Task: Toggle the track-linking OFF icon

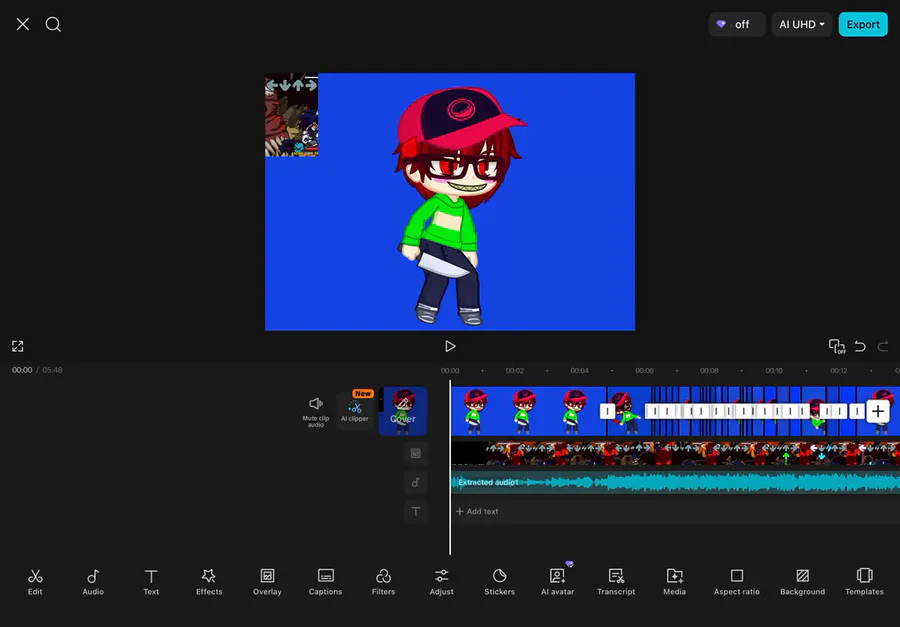Action: (836, 346)
